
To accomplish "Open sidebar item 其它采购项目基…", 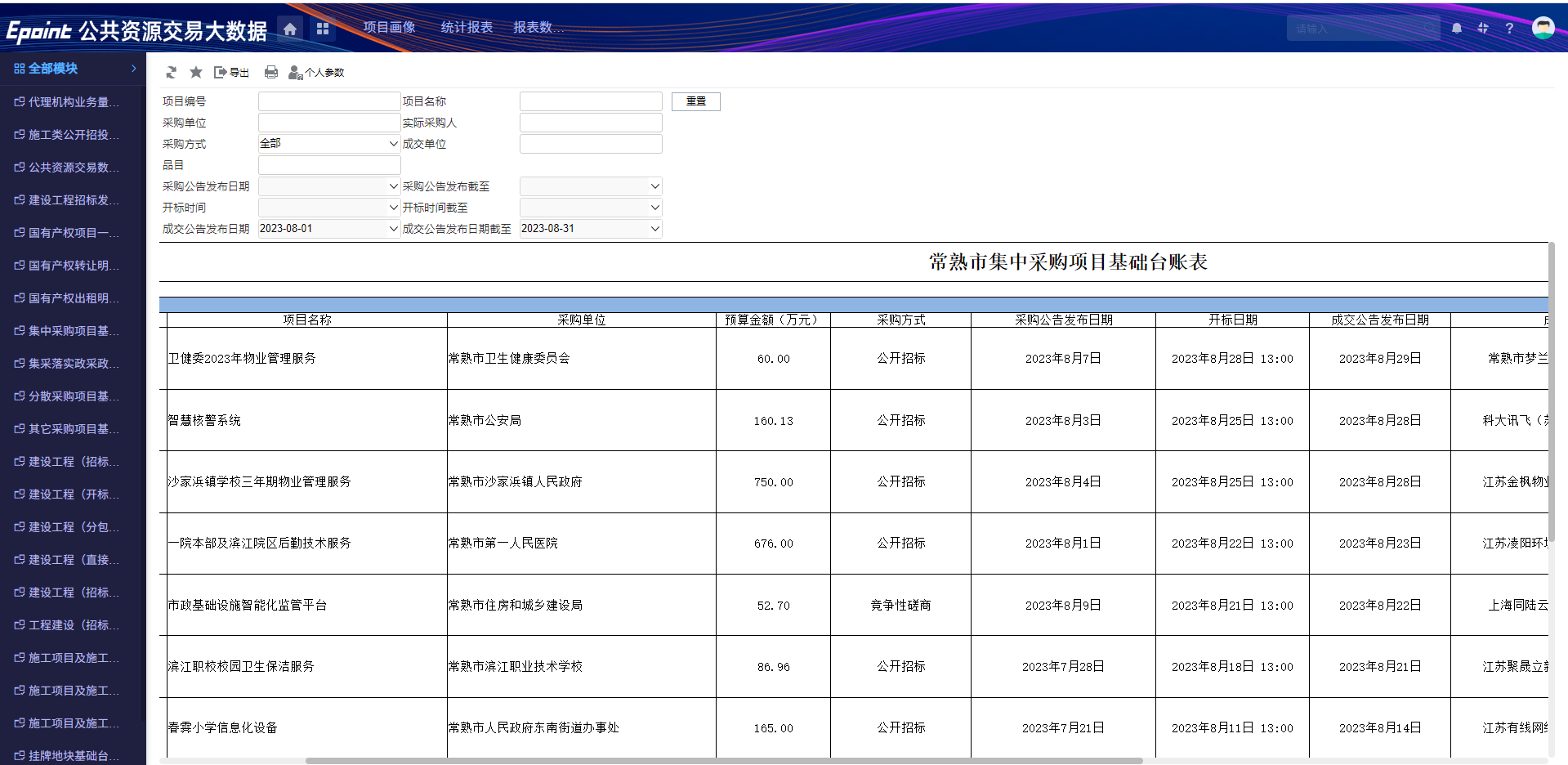I will tap(73, 429).
